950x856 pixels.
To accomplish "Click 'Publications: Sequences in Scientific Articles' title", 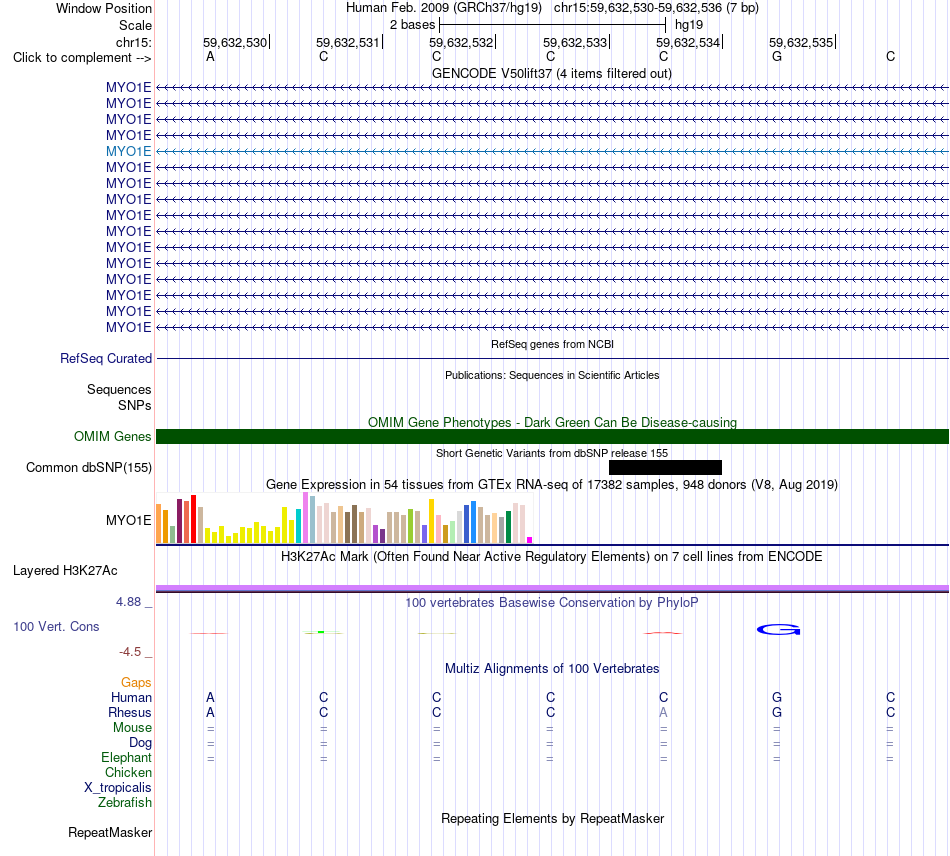I will pyautogui.click(x=552, y=375).
